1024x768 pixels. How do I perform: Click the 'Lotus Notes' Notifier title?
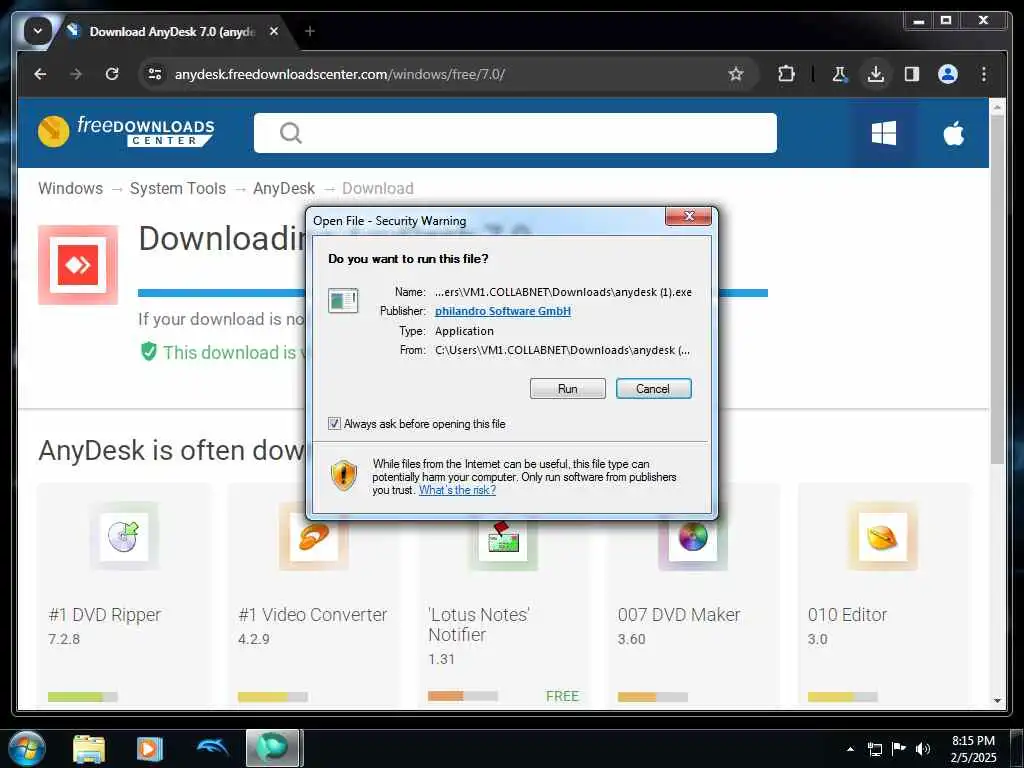pos(479,624)
